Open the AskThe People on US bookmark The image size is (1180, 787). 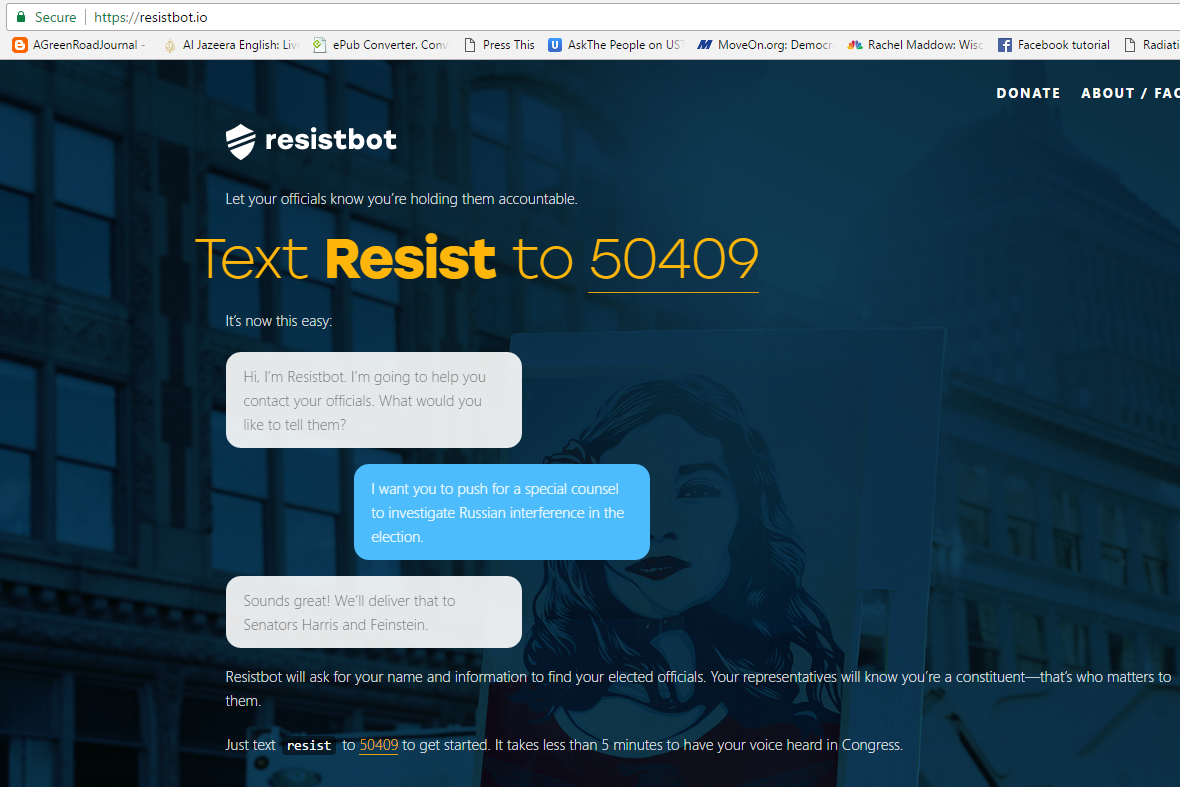click(616, 45)
